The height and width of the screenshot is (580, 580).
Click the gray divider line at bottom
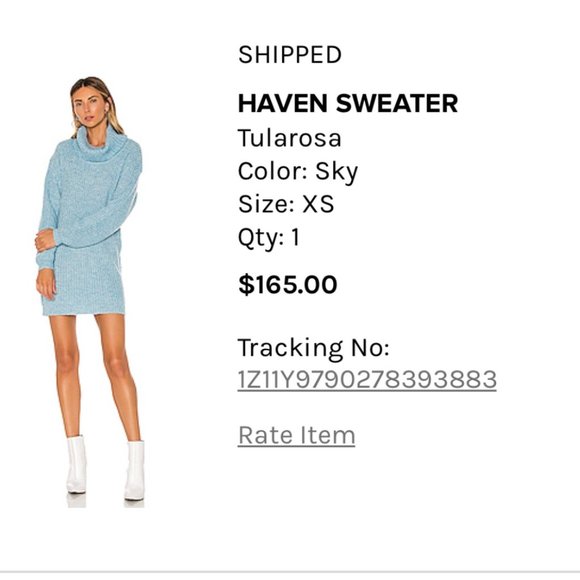(x=290, y=572)
